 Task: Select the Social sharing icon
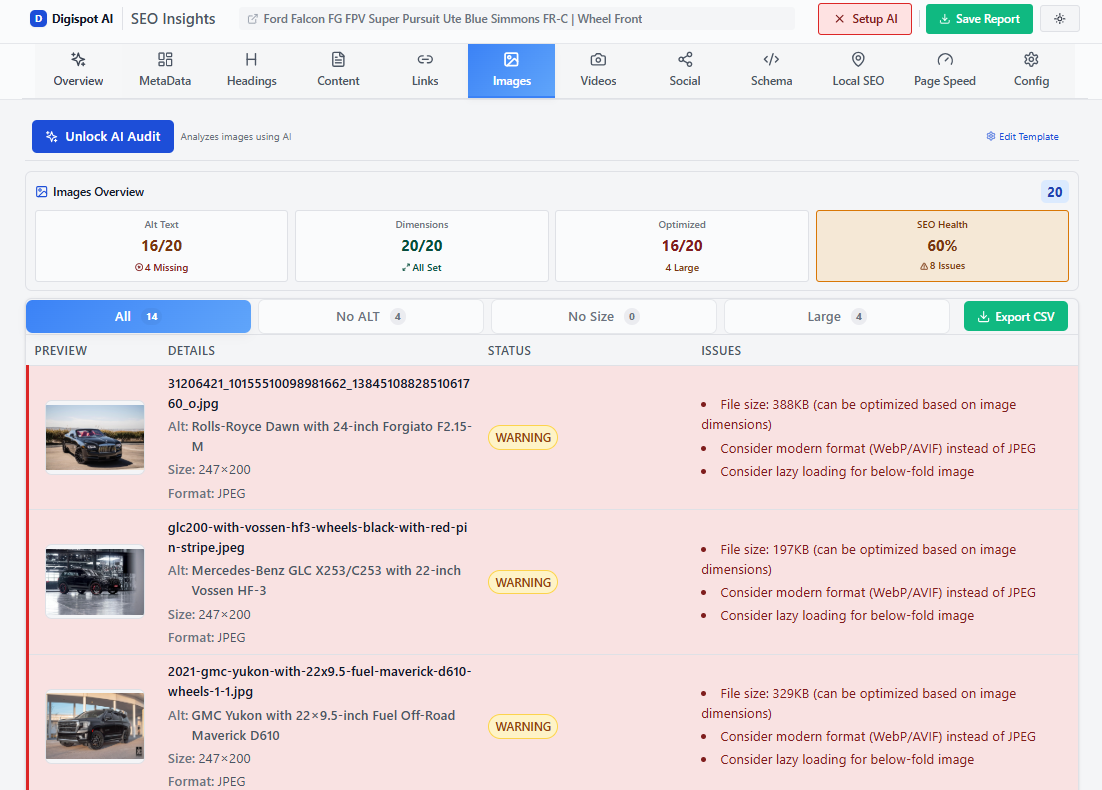pyautogui.click(x=684, y=60)
